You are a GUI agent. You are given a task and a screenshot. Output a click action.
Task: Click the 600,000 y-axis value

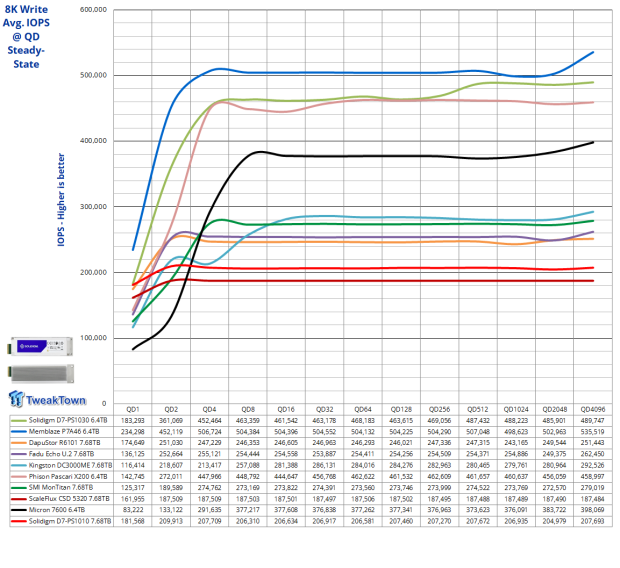[x=91, y=10]
